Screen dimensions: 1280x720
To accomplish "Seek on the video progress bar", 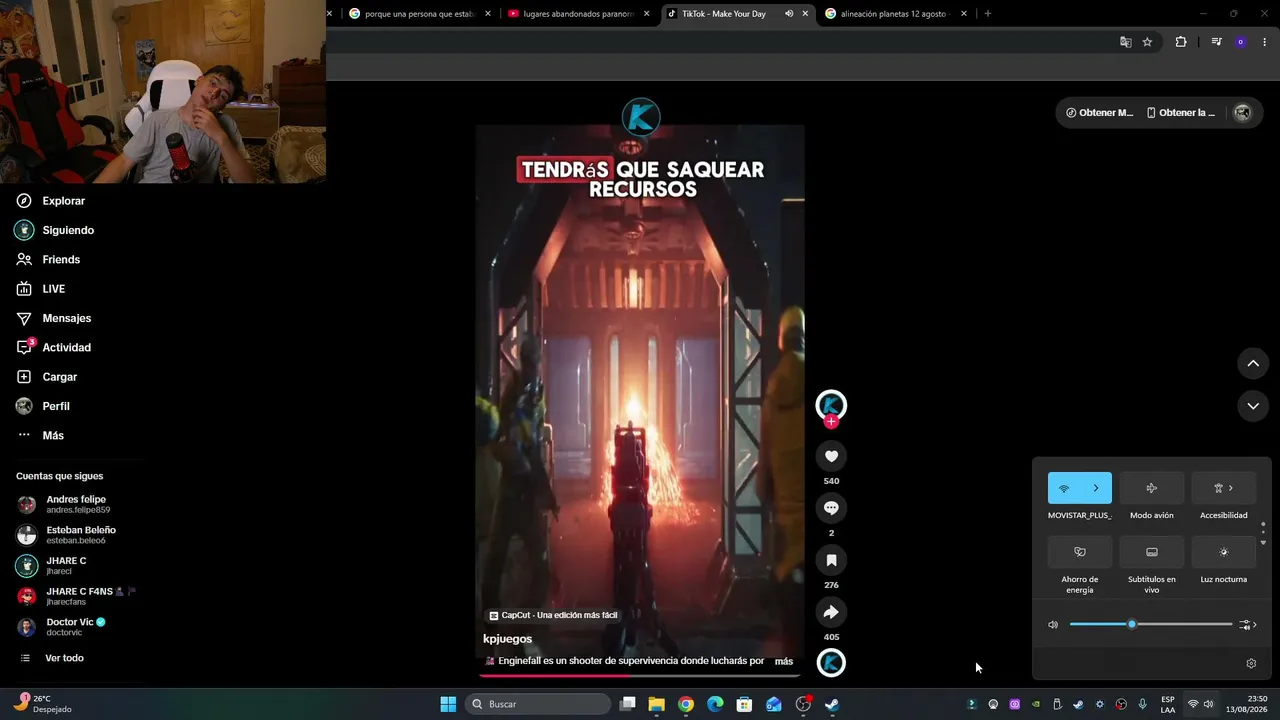I will (640, 676).
